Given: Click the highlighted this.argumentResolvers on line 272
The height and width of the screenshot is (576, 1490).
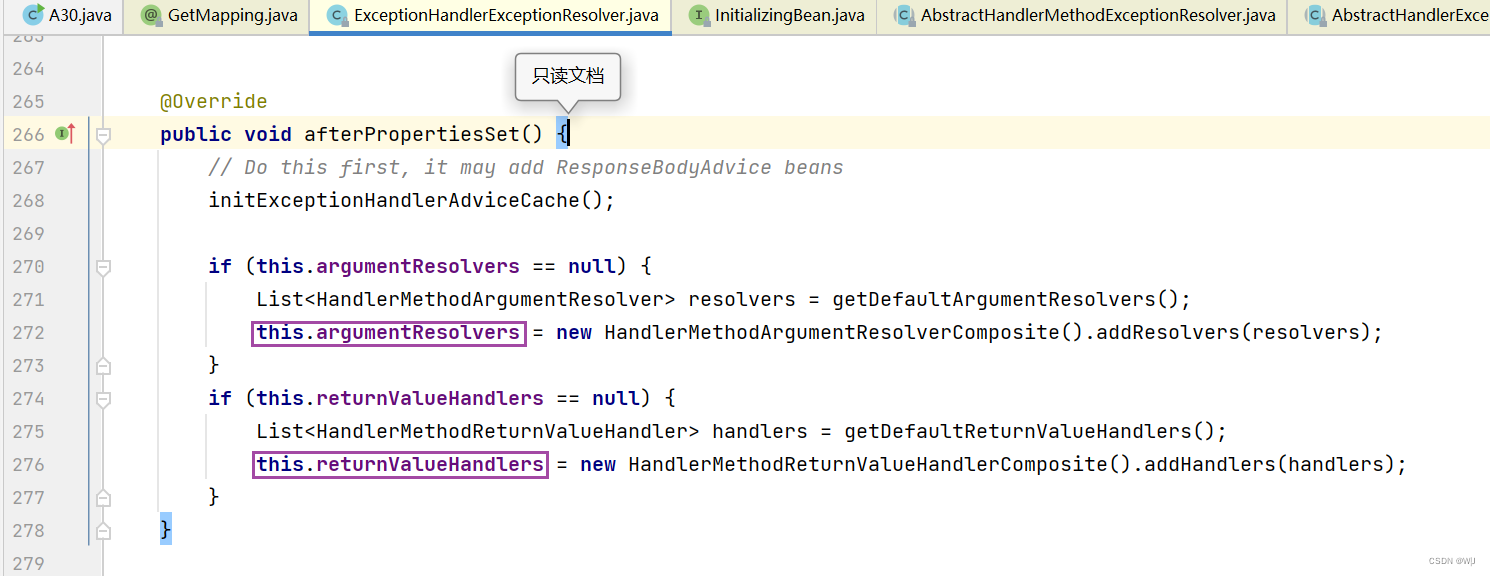Looking at the screenshot, I should (388, 332).
